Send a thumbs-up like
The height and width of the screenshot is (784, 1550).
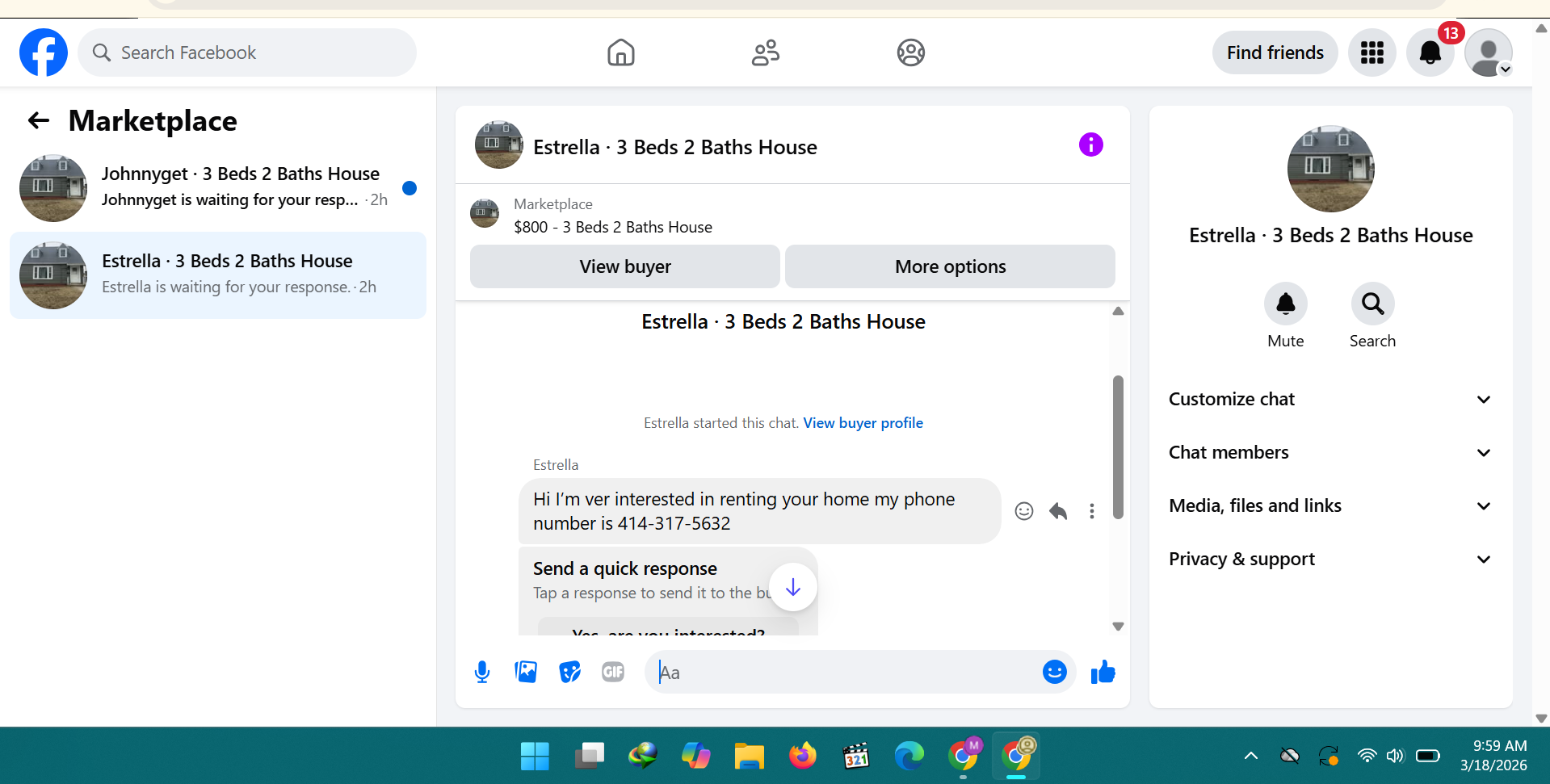tap(1103, 672)
